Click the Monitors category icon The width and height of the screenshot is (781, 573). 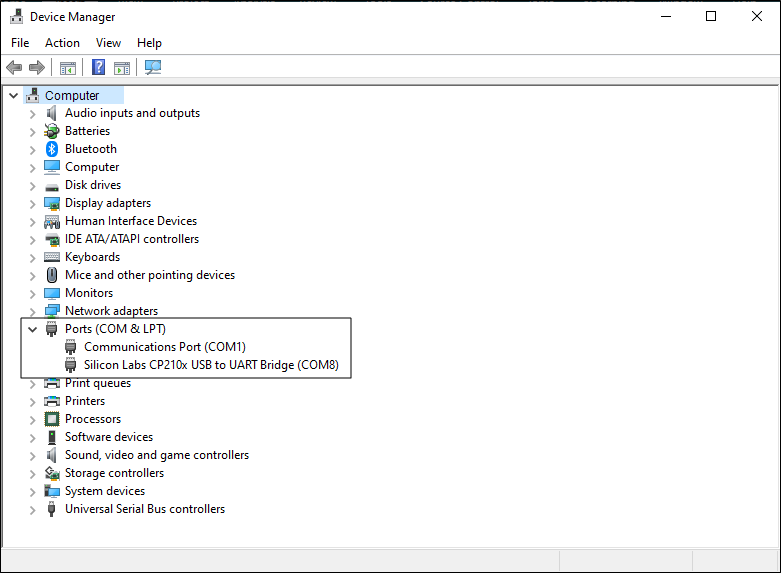coord(52,293)
